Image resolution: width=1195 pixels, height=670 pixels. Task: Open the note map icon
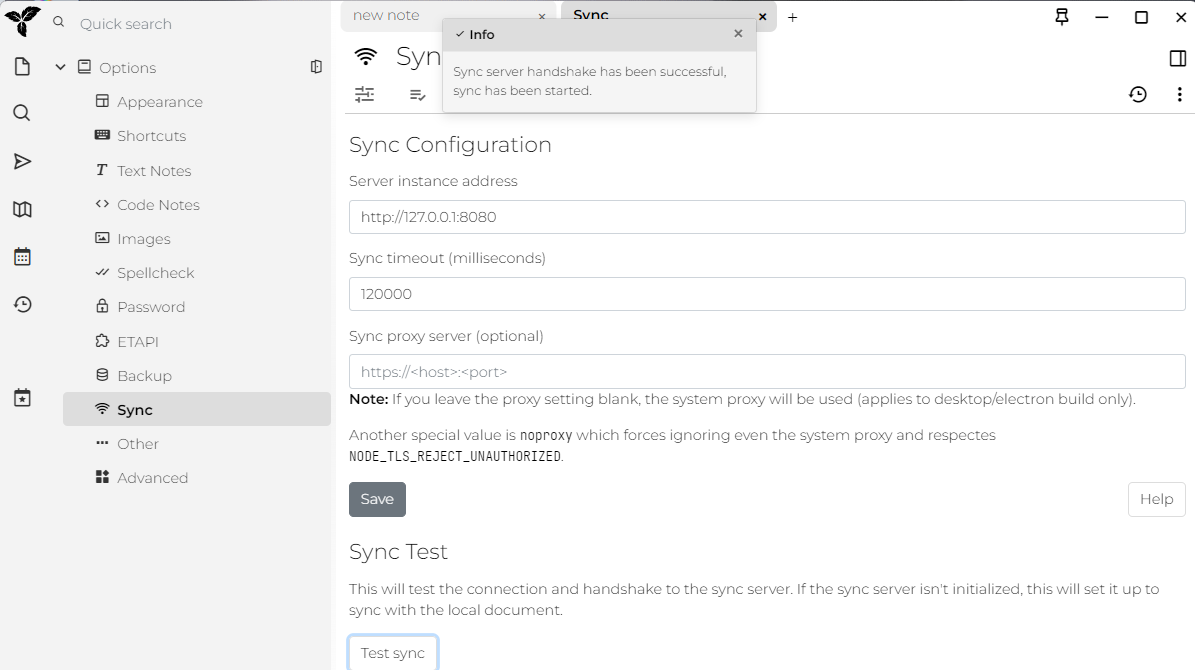tap(22, 209)
